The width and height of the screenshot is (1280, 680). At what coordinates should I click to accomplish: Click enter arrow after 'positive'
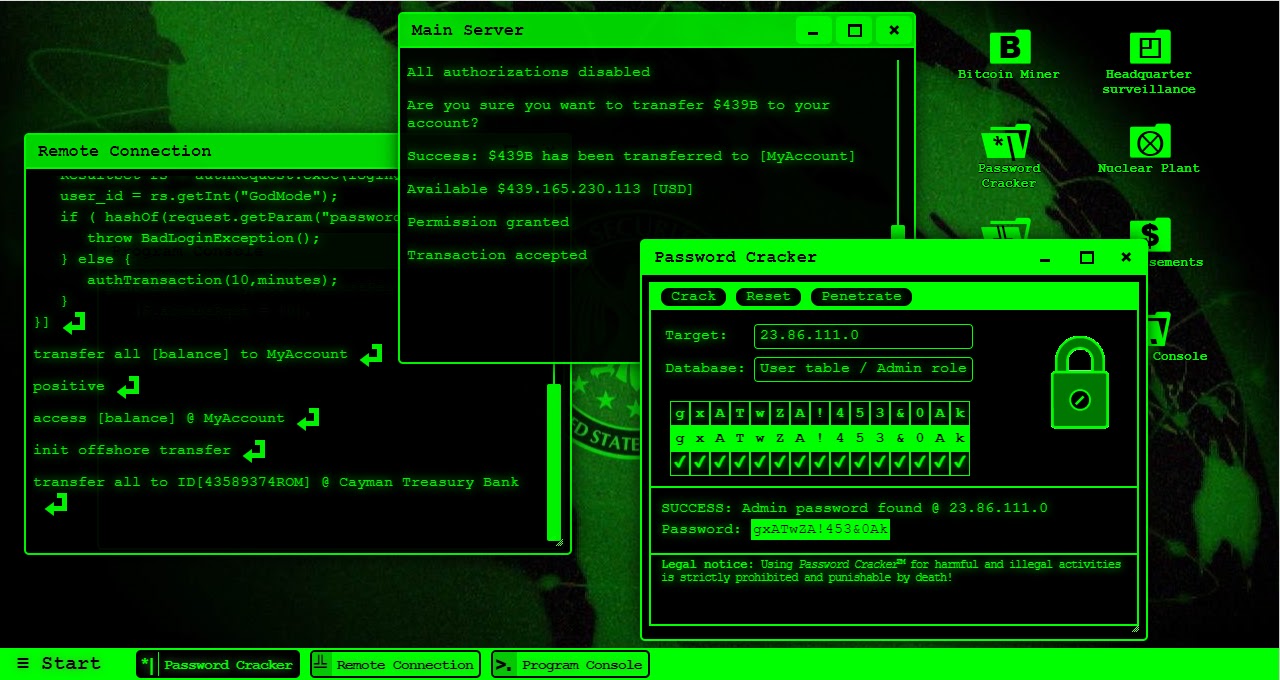[128, 386]
